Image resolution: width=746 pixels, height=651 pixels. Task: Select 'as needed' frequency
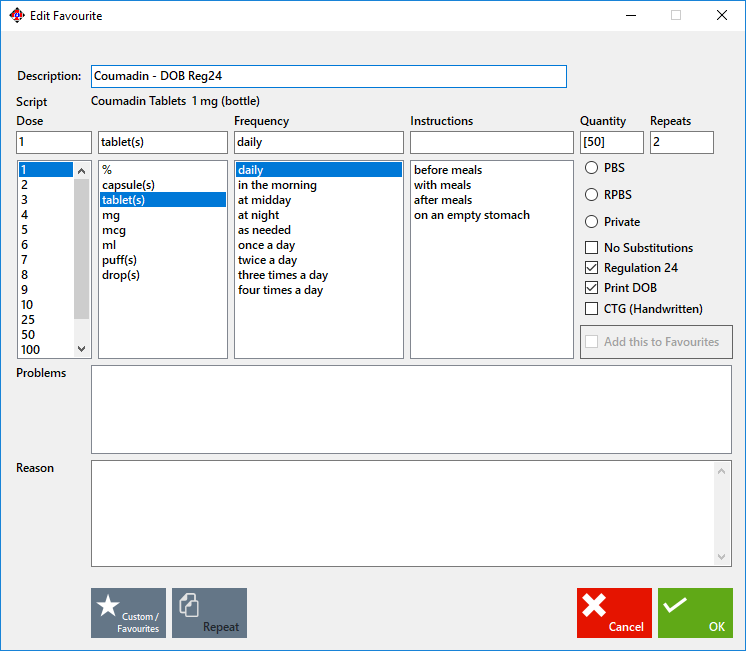click(x=319, y=229)
